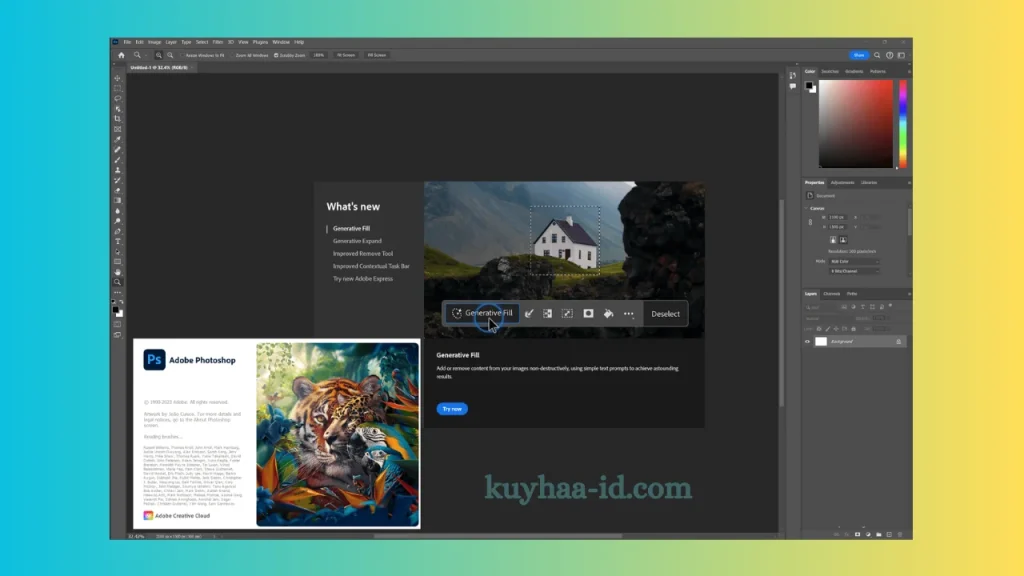Click the Create new group folder icon
The width and height of the screenshot is (1024, 576).
pyautogui.click(x=878, y=534)
